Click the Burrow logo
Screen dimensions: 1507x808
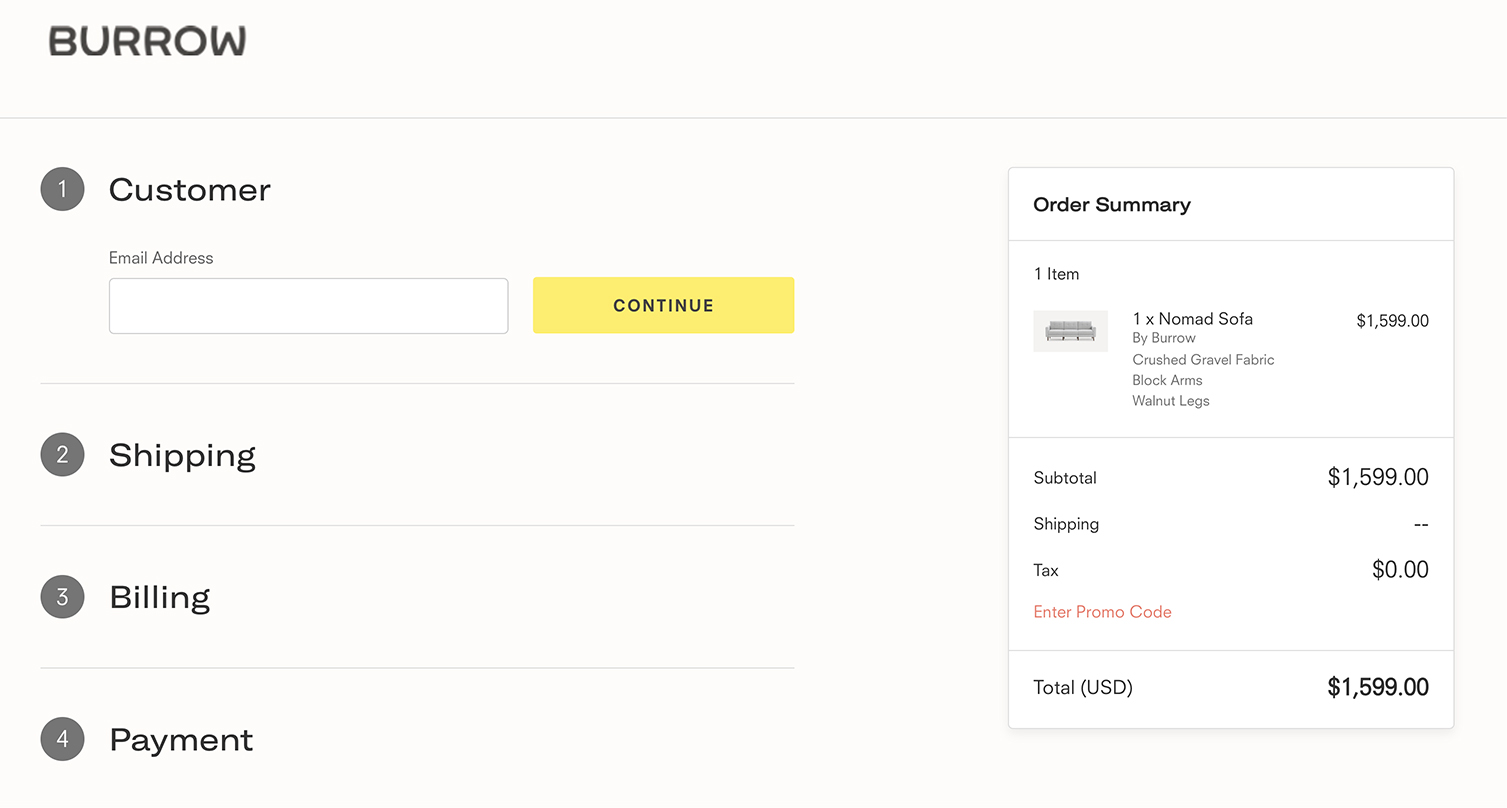tap(147, 41)
